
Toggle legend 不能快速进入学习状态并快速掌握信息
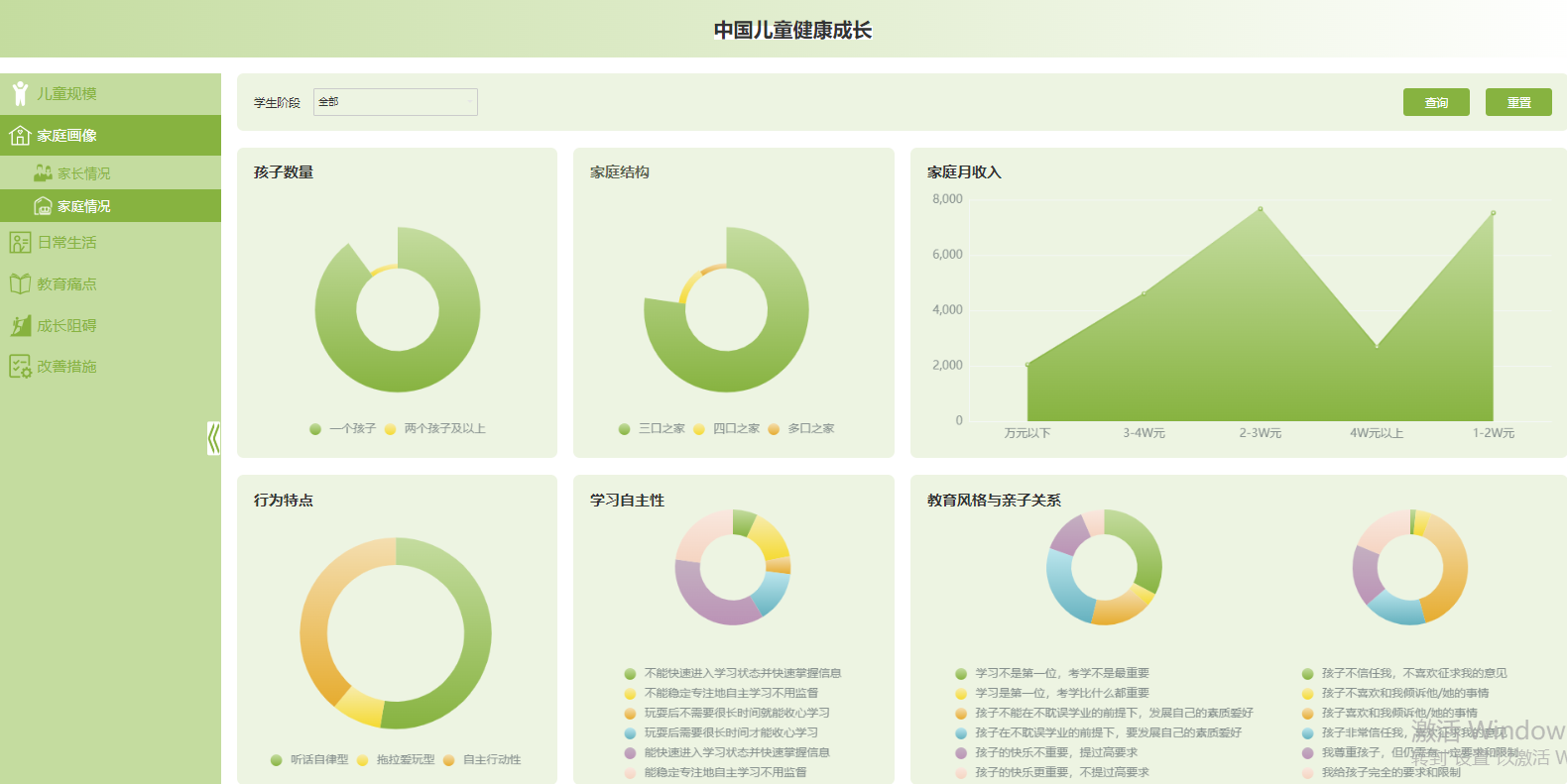click(733, 673)
